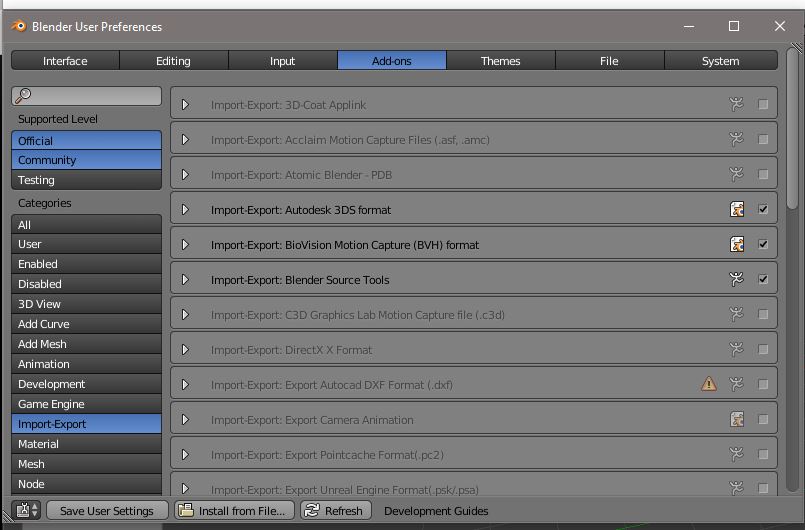Viewport: 805px width, 530px height.
Task: Expand BioVision Motion Capture add-on details
Action: click(185, 244)
